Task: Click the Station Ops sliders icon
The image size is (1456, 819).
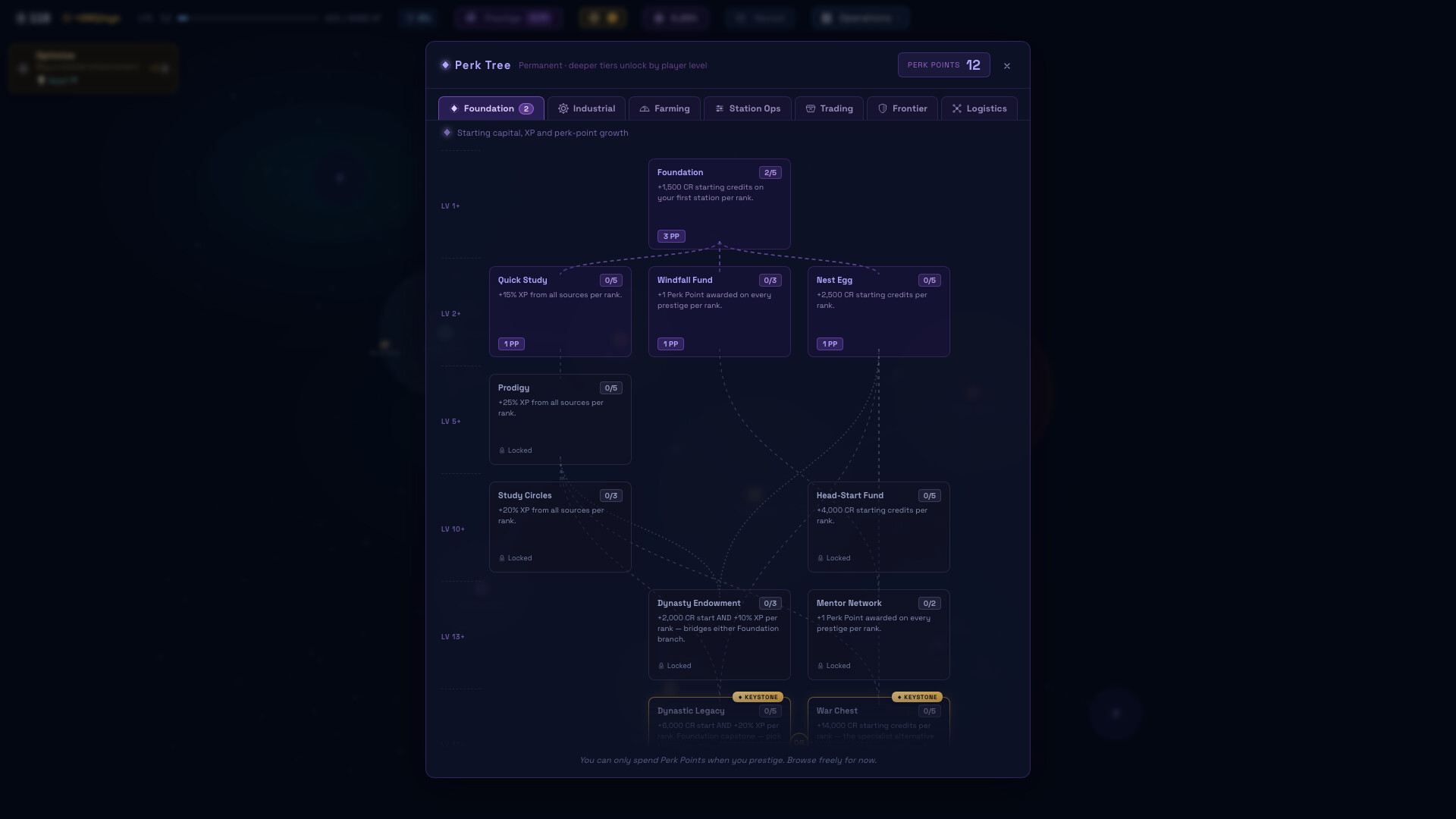Action: pyautogui.click(x=720, y=108)
